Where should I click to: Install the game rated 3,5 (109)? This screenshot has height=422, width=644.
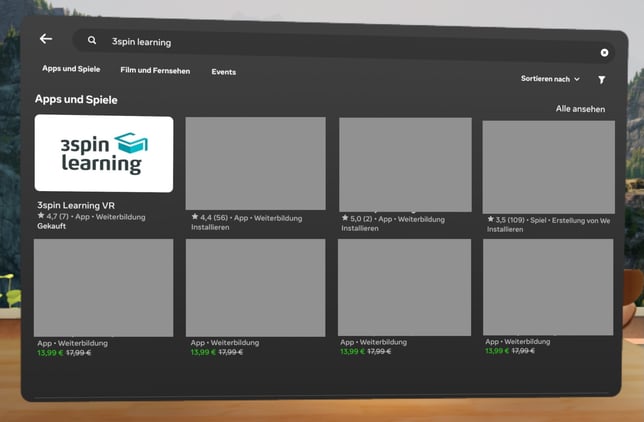(505, 229)
